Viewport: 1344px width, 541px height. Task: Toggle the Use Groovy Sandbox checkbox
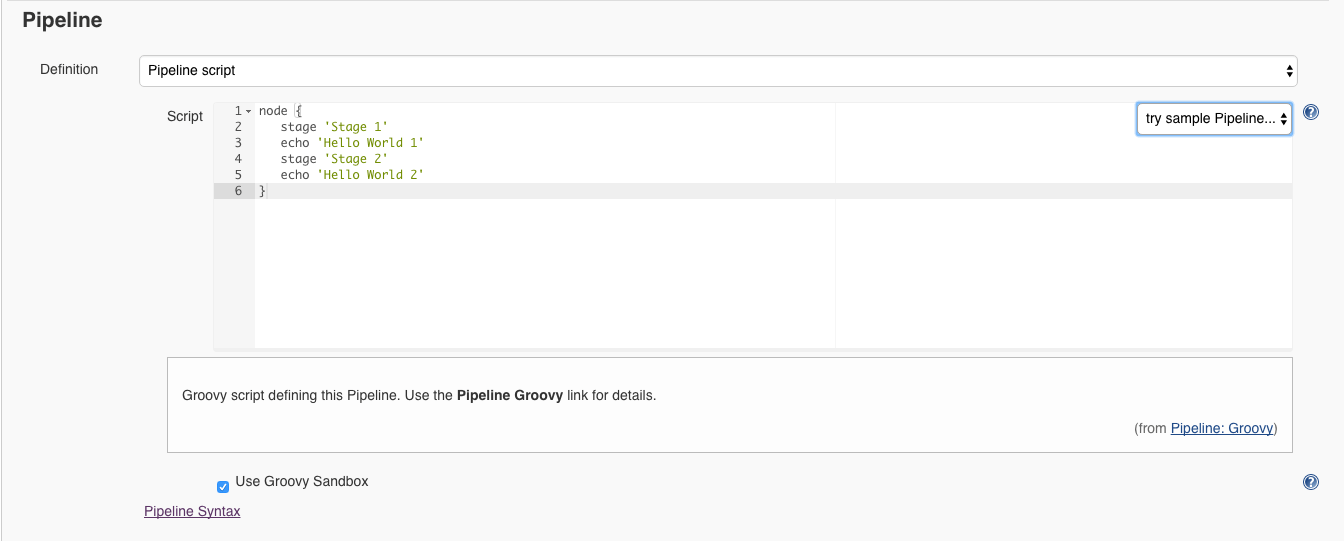pyautogui.click(x=223, y=487)
